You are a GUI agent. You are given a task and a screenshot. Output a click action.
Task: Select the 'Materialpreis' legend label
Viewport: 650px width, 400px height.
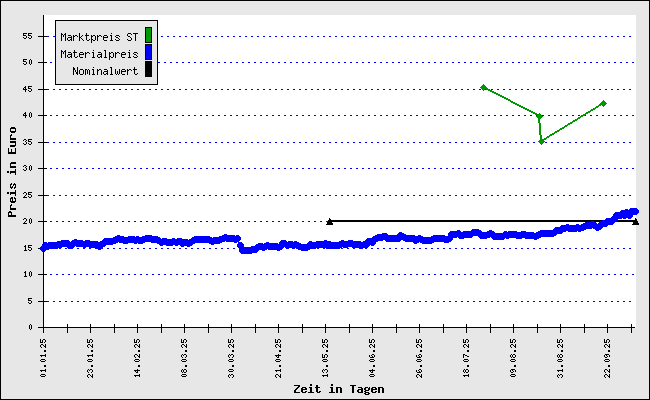(x=99, y=53)
